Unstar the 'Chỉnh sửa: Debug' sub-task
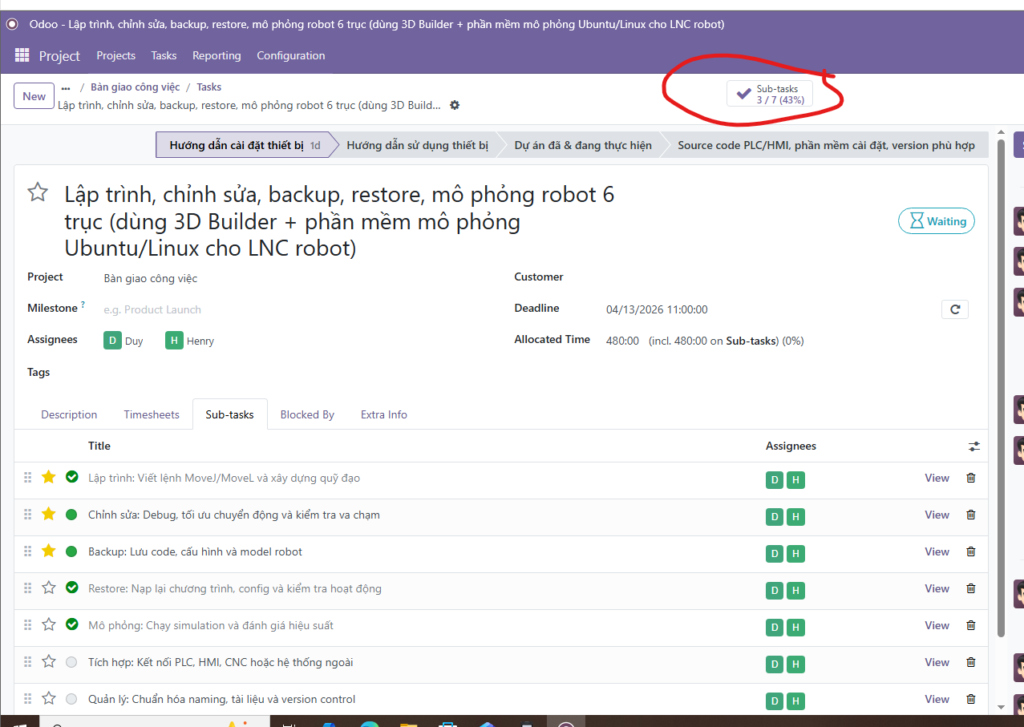The width and height of the screenshot is (1024, 727). pos(49,515)
